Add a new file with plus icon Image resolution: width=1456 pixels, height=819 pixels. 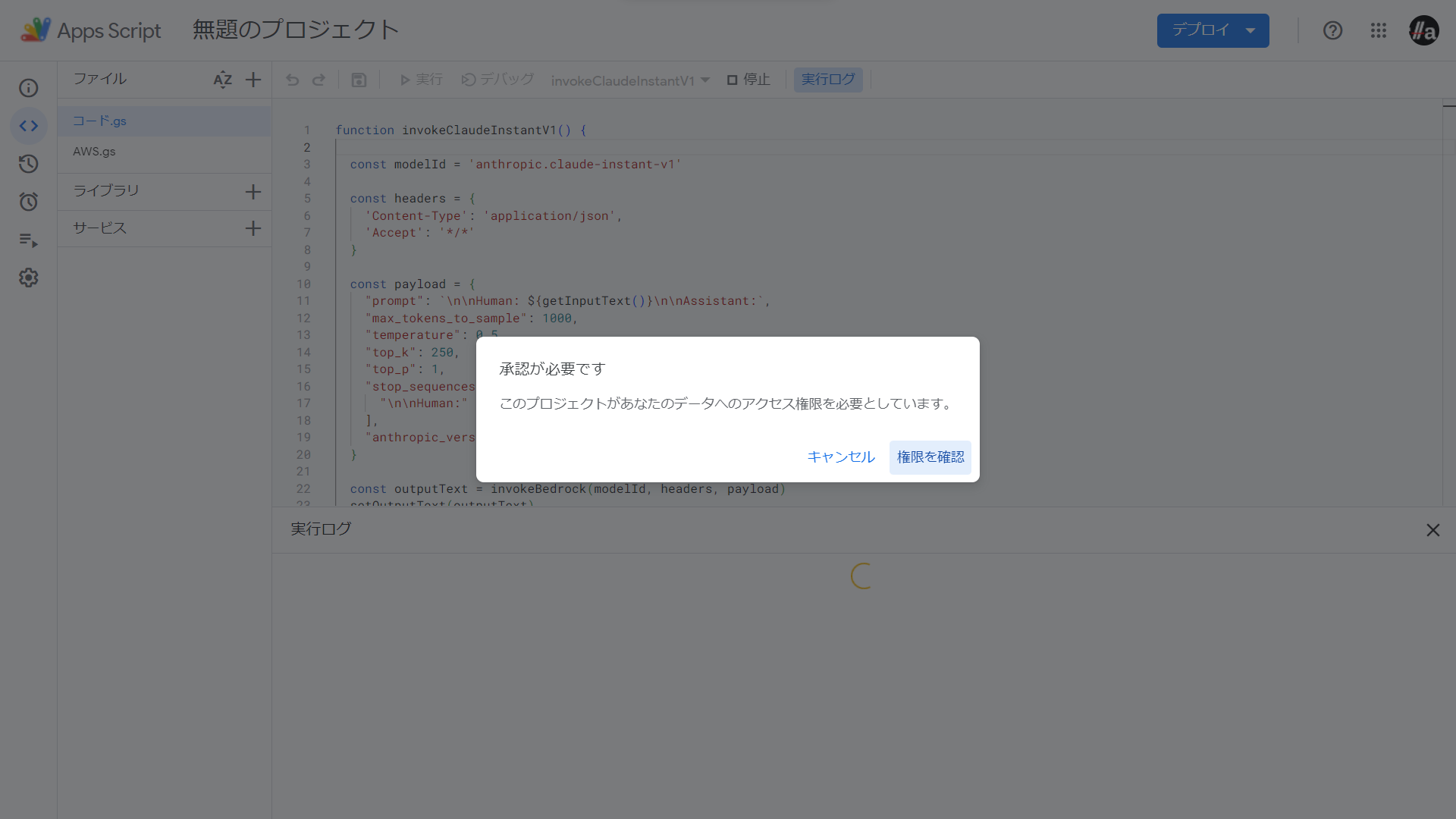click(253, 80)
